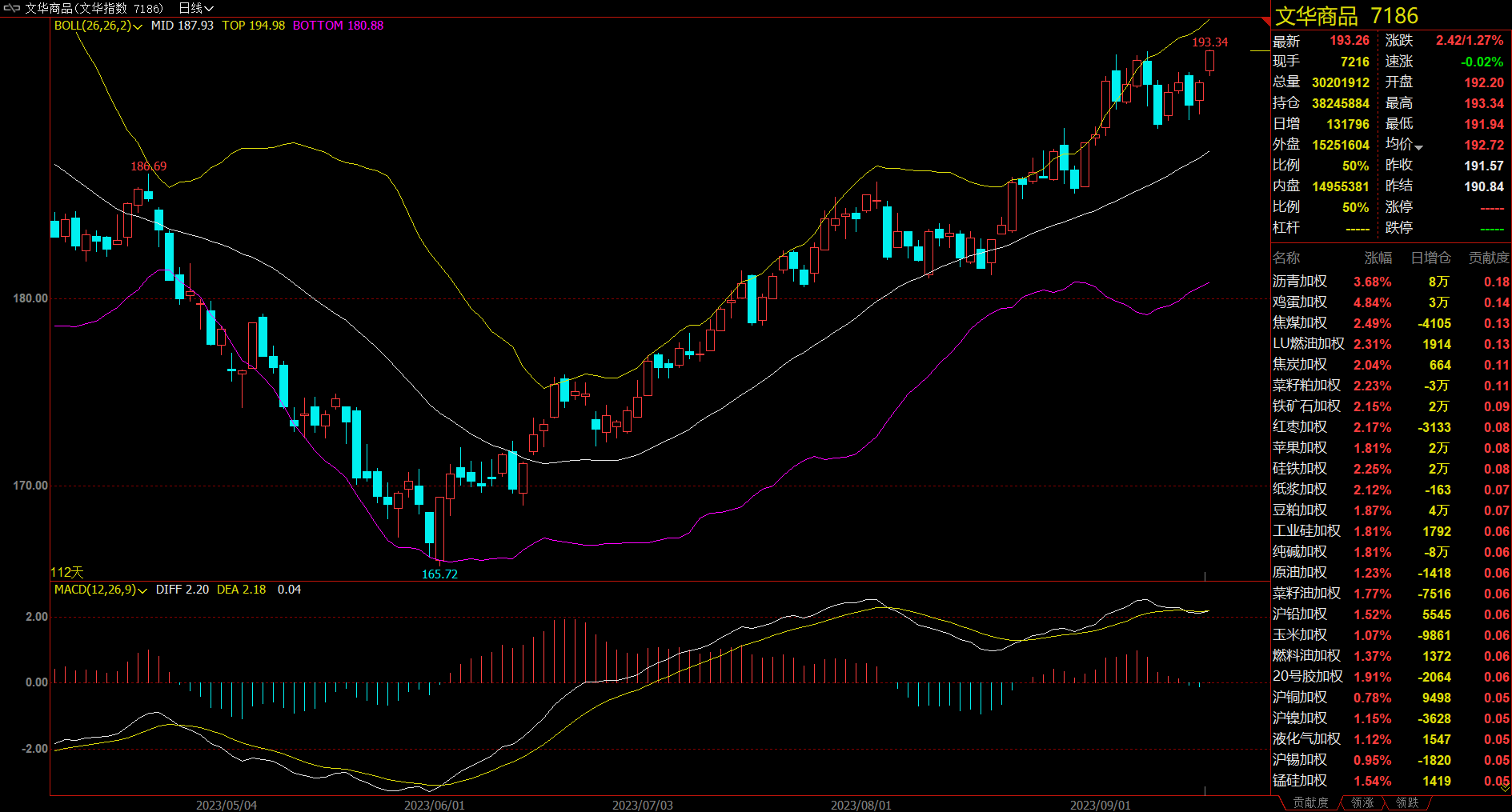Select the 鸡蛋加权 row

1391,302
